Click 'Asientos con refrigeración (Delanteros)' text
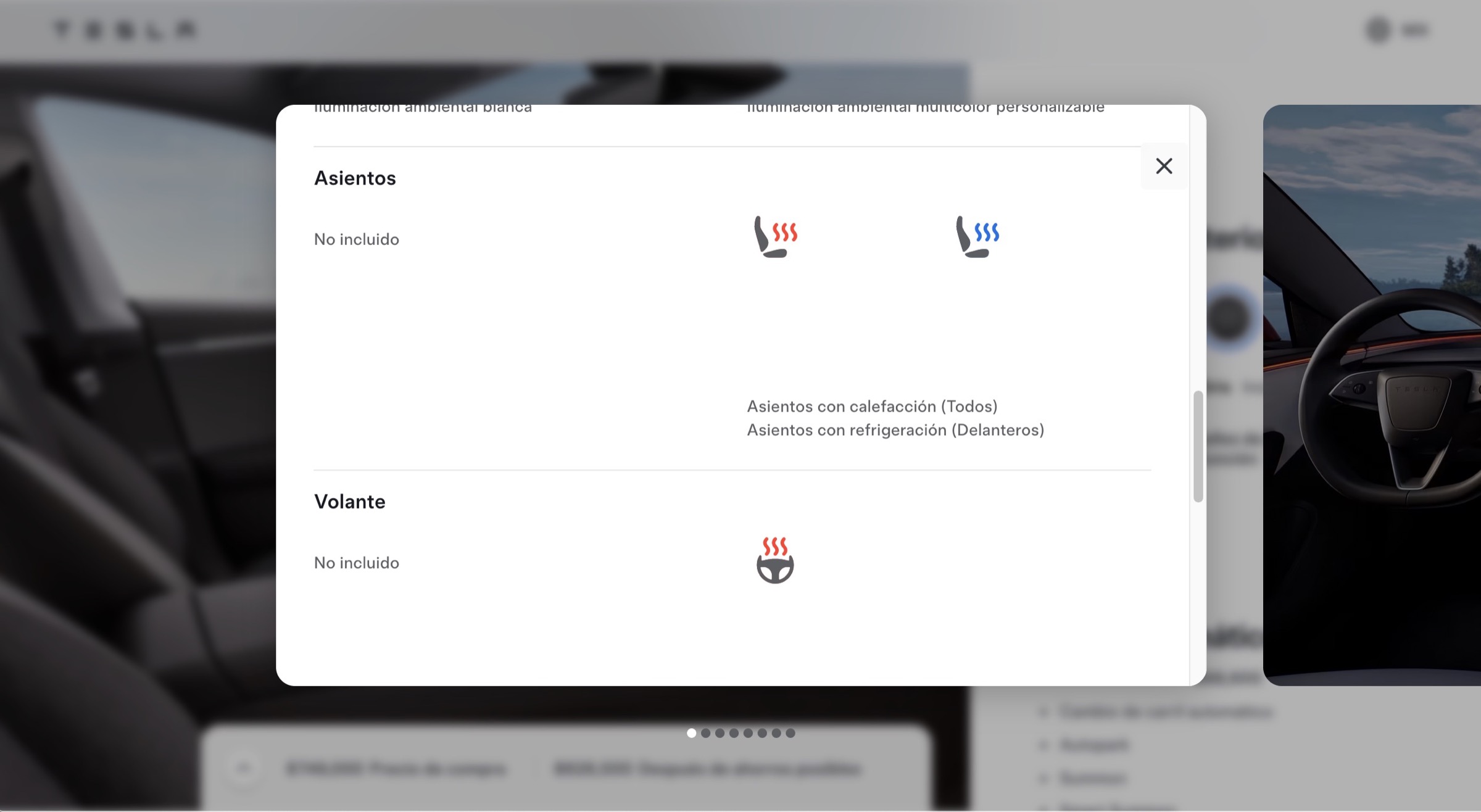The image size is (1481, 812). pos(895,430)
